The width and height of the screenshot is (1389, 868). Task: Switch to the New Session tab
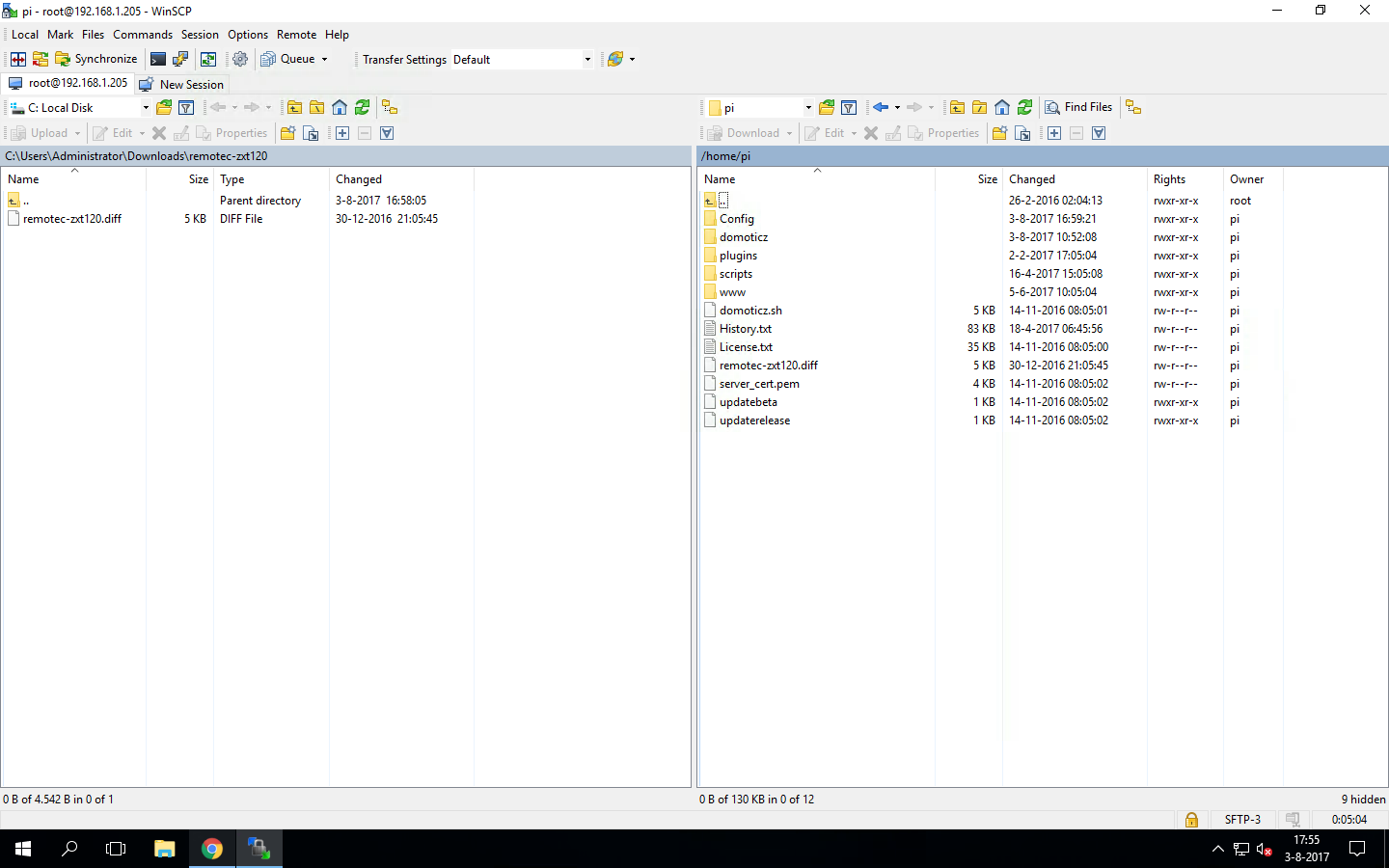[181, 85]
